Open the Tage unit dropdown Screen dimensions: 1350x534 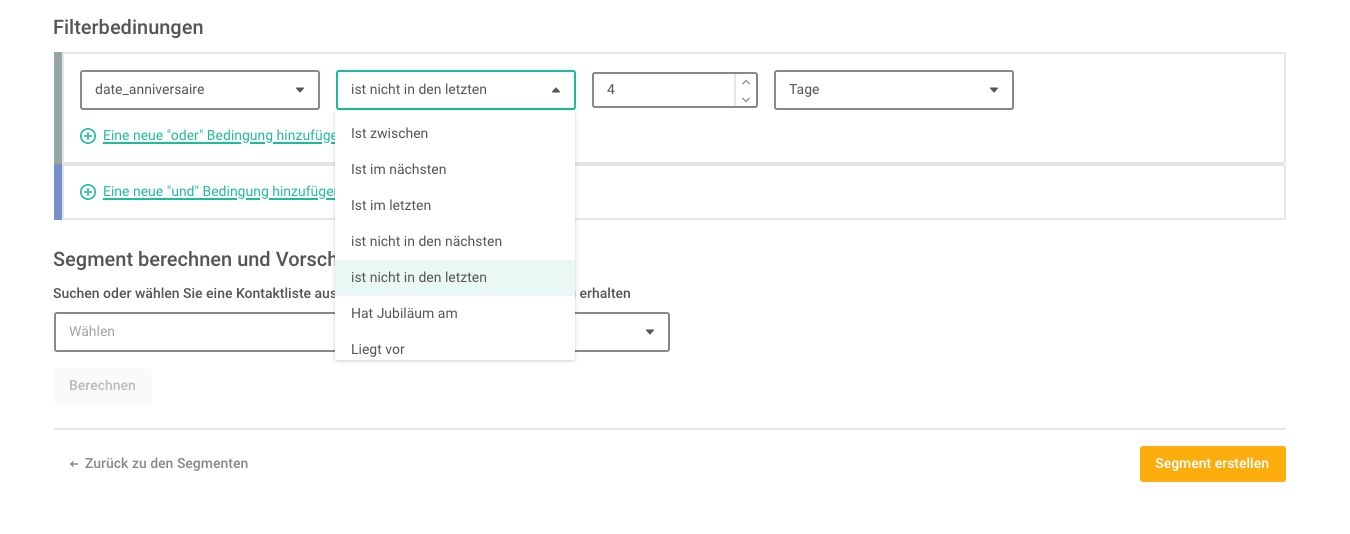coord(894,89)
